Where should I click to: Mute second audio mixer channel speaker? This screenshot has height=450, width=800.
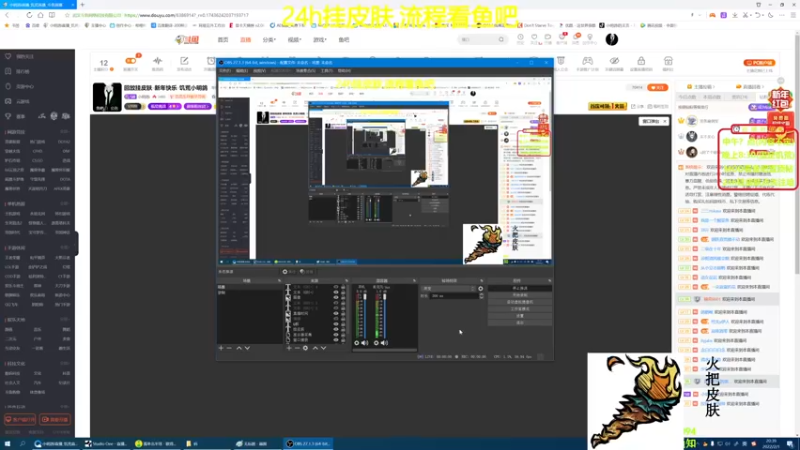(x=384, y=343)
